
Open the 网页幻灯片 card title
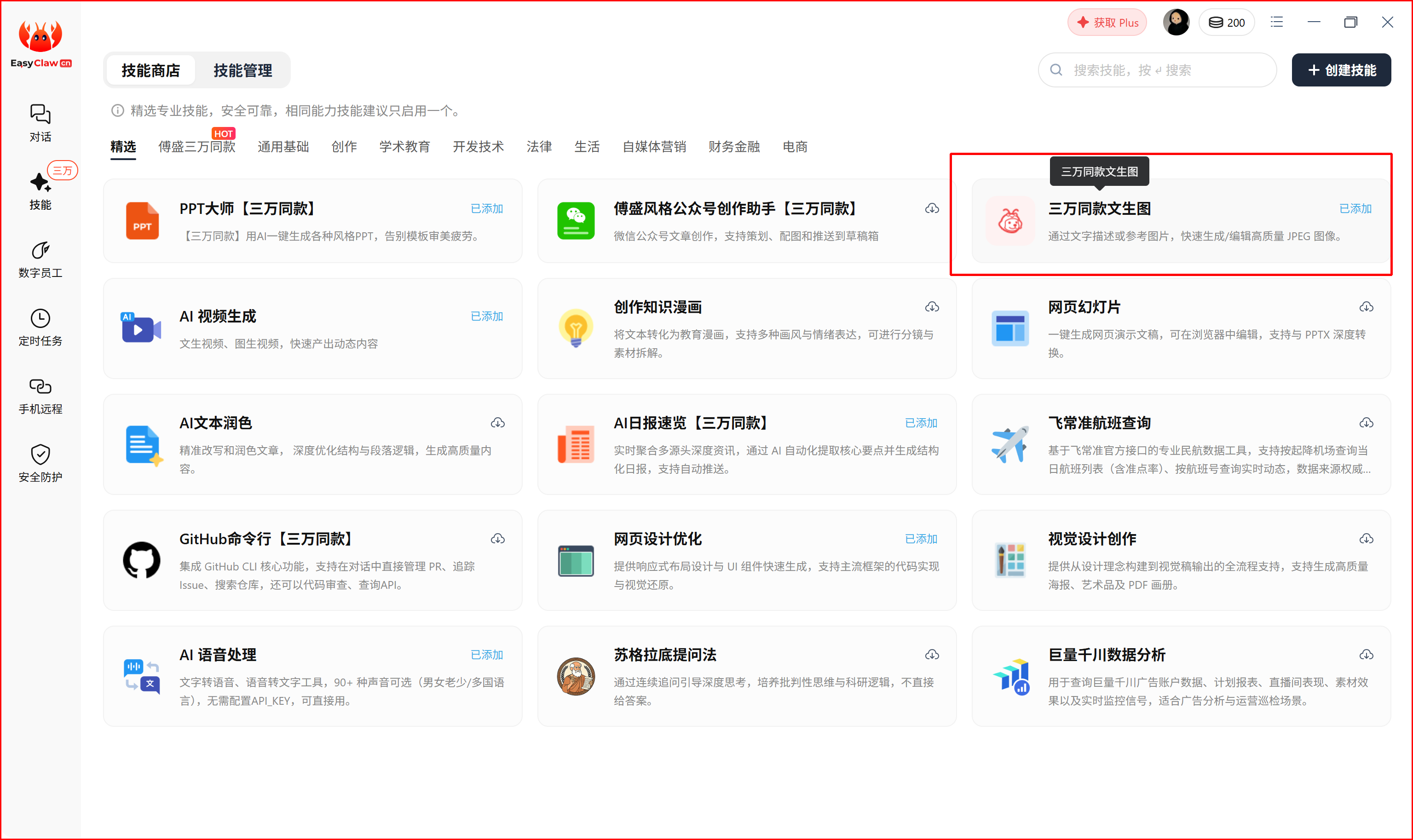tap(1084, 307)
